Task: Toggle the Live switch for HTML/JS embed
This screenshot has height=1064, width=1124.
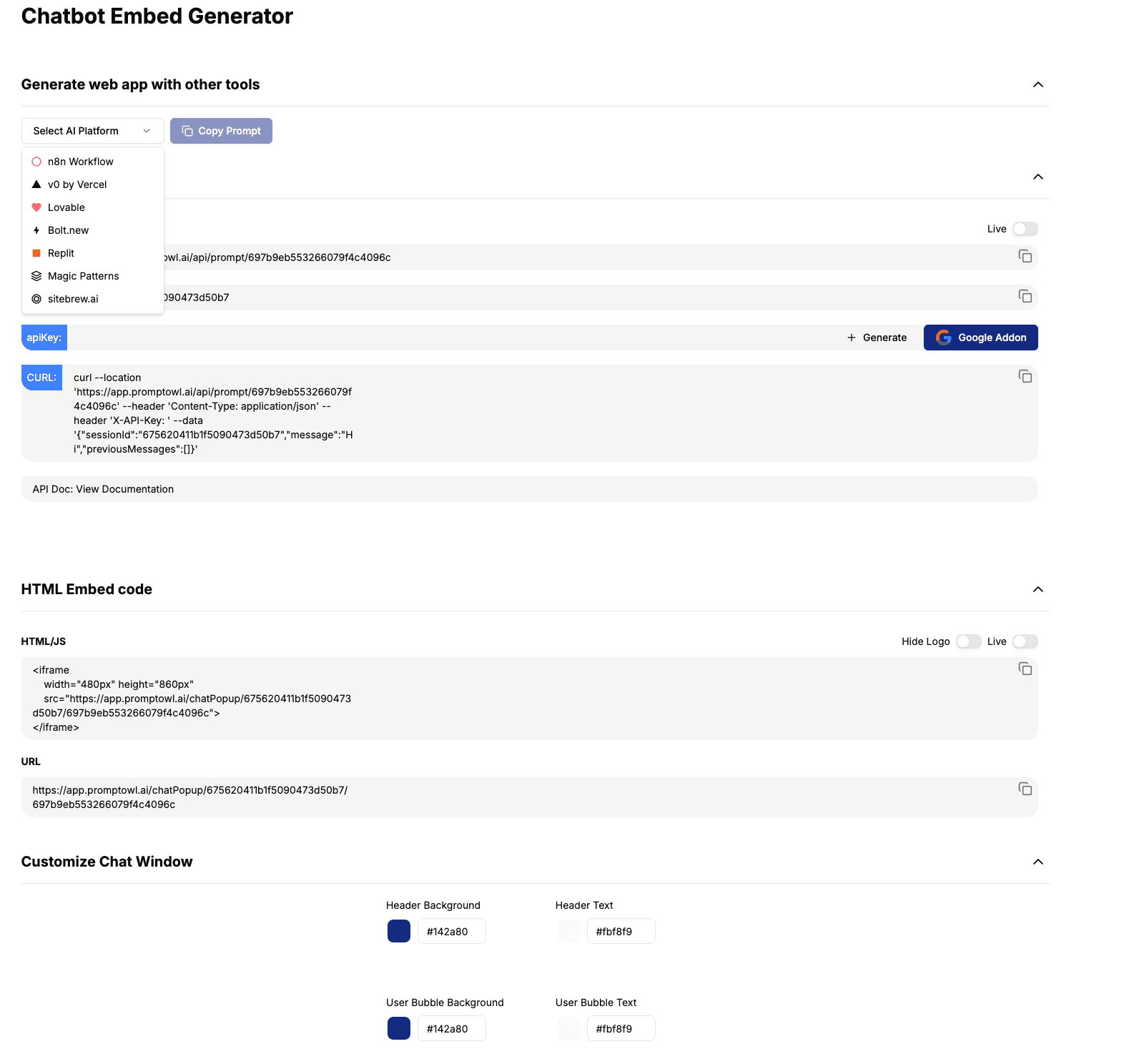Action: [x=1025, y=641]
